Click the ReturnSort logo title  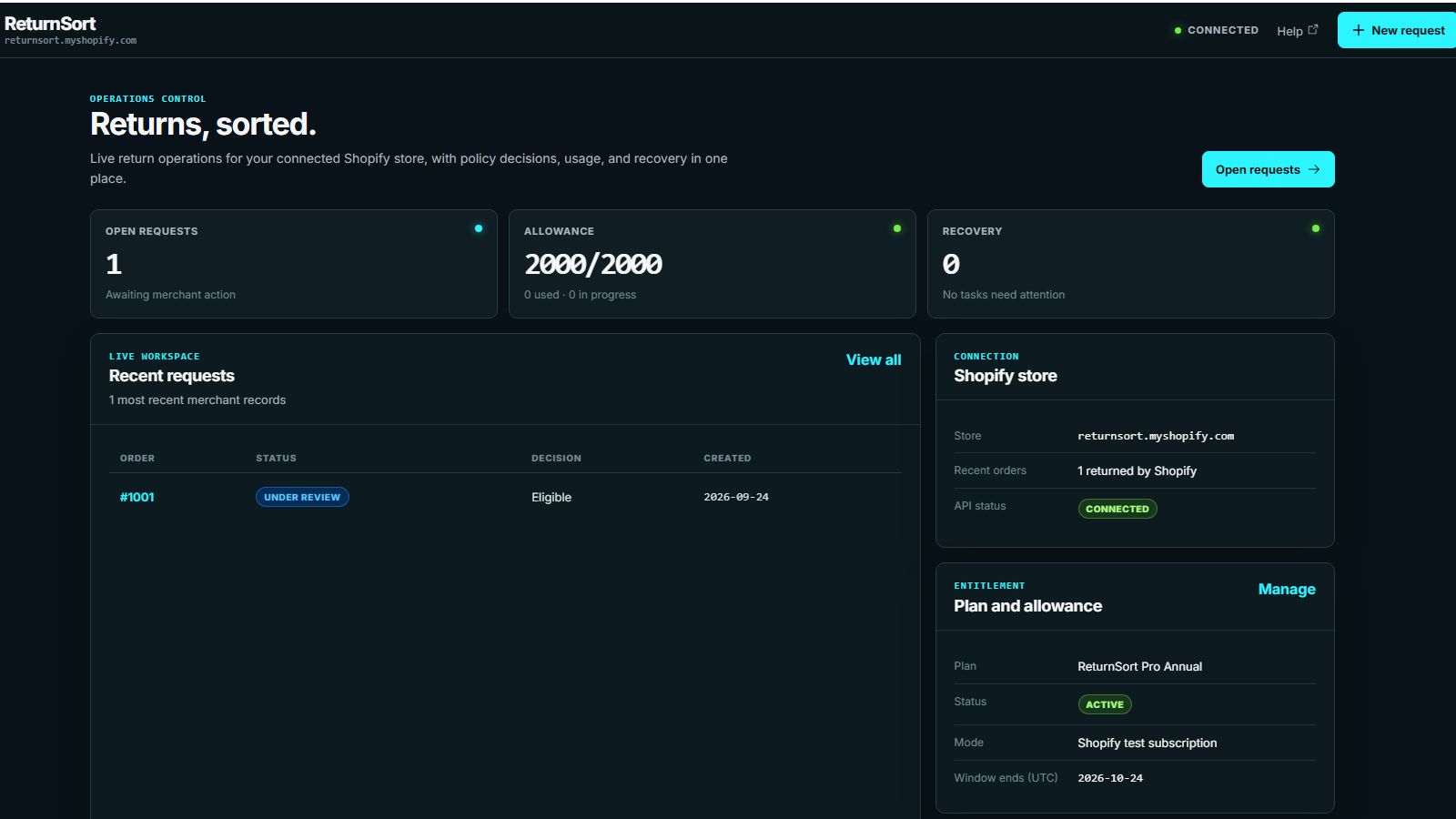point(50,24)
